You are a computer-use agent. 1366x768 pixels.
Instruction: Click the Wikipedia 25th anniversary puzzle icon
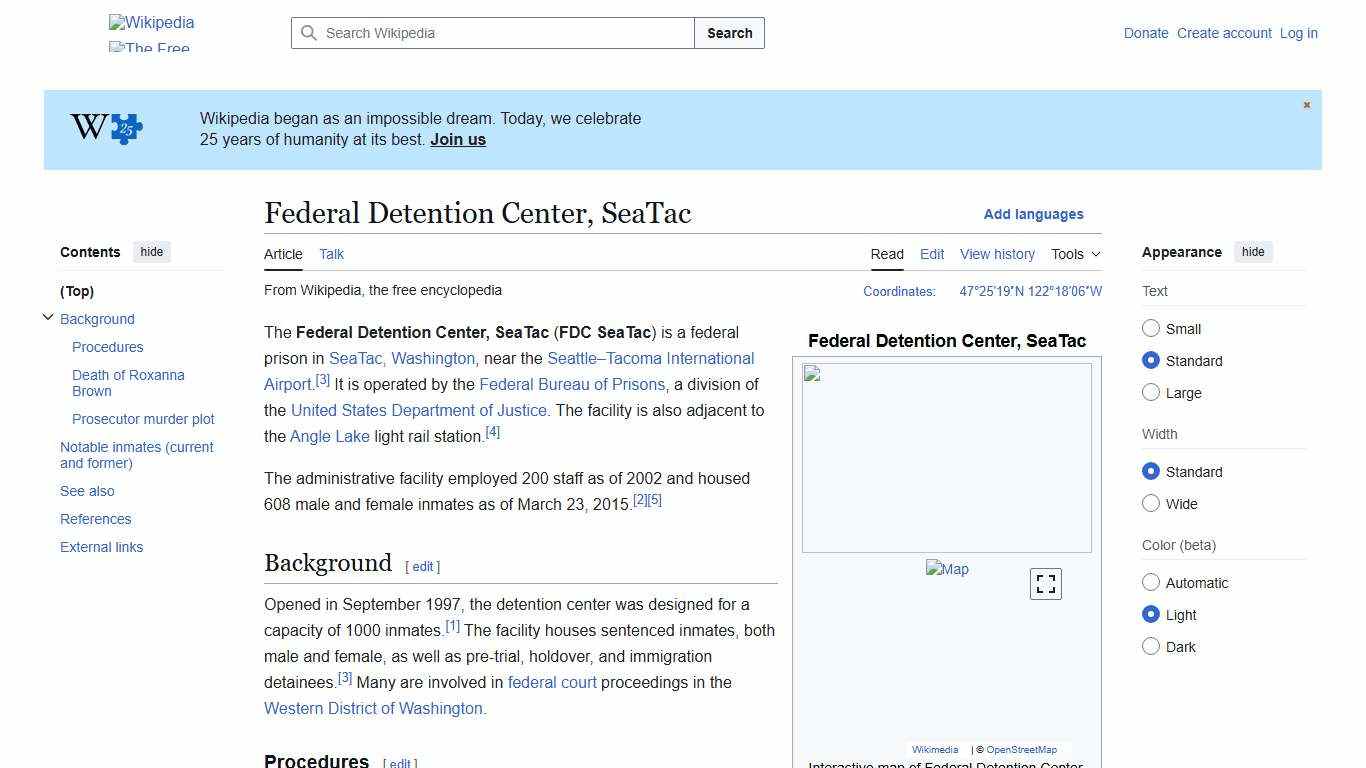point(105,129)
